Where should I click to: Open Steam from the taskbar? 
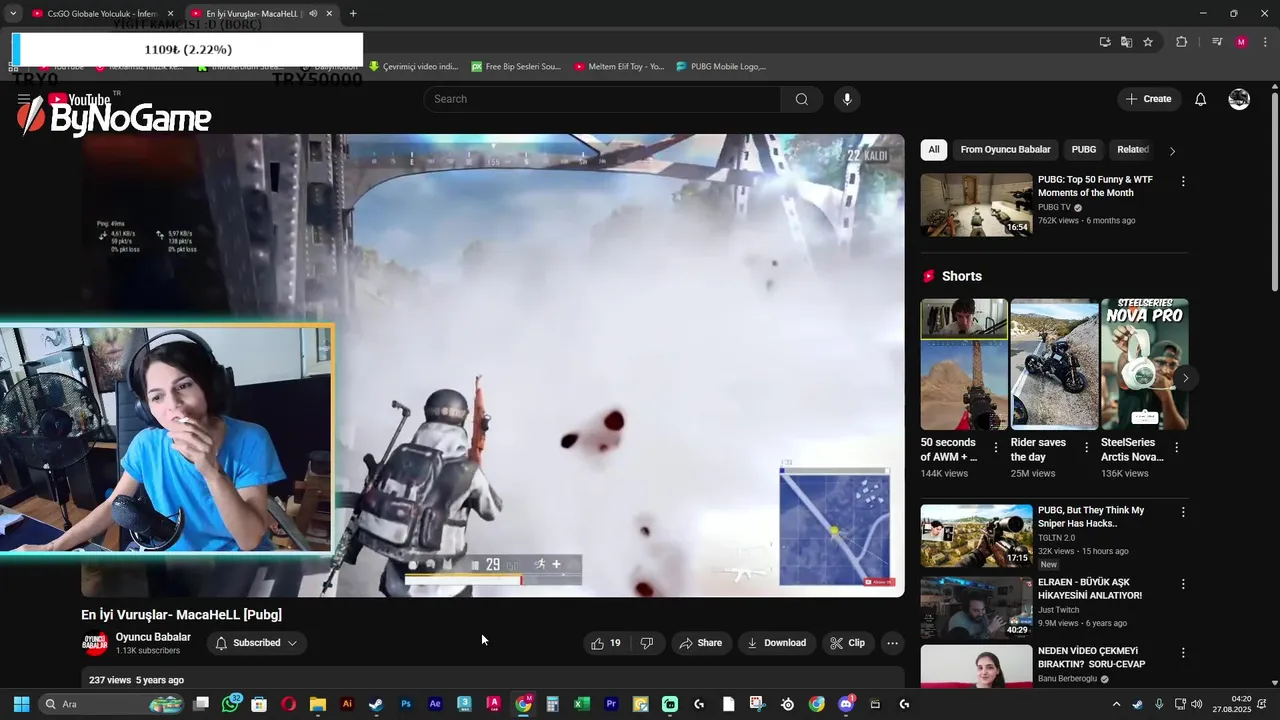(x=376, y=704)
